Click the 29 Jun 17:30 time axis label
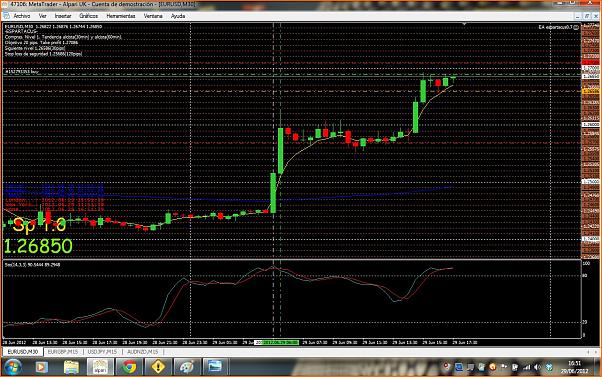 coord(465,342)
